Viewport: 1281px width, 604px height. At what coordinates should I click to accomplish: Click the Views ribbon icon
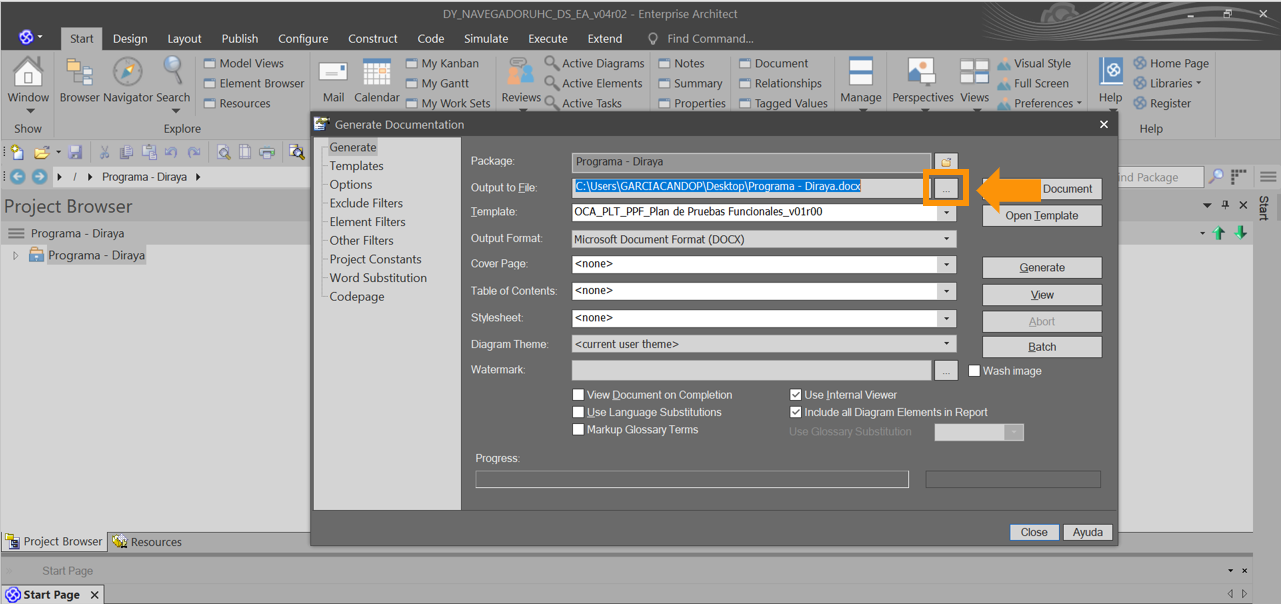[x=974, y=72]
